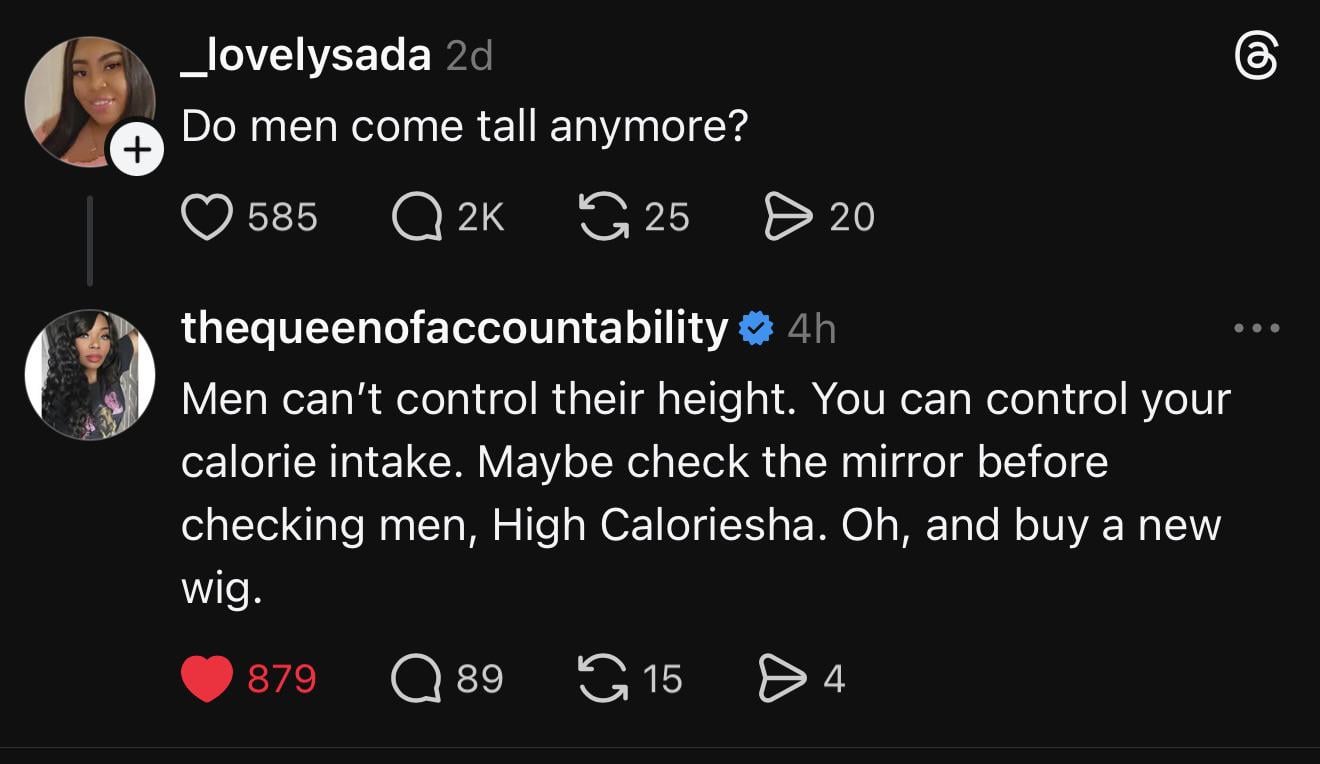Follow _lovelysada using the plus badge
Screen dimensions: 1320x764
click(136, 152)
